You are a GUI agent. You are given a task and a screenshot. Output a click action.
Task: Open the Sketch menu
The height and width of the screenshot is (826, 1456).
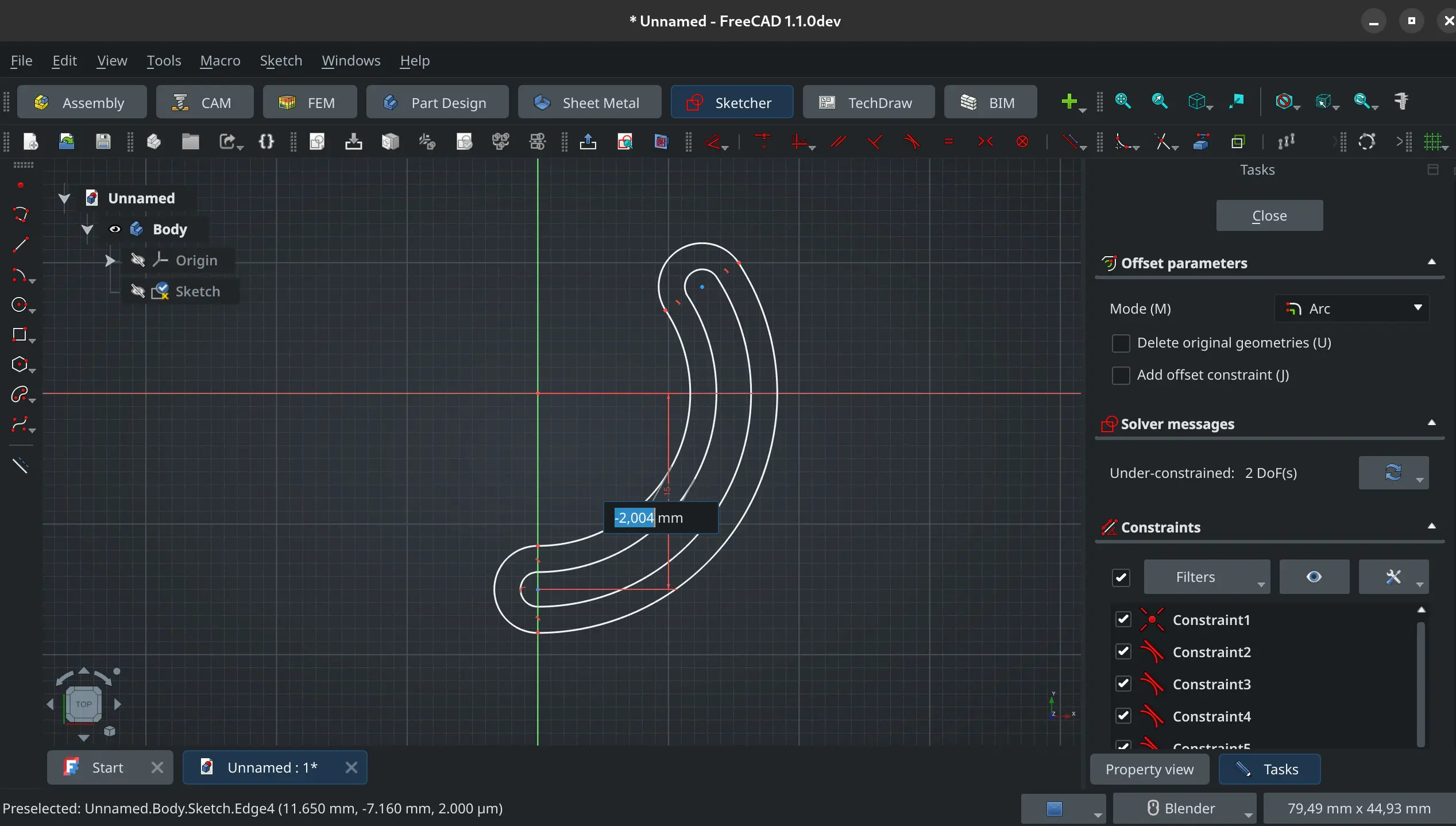(281, 60)
